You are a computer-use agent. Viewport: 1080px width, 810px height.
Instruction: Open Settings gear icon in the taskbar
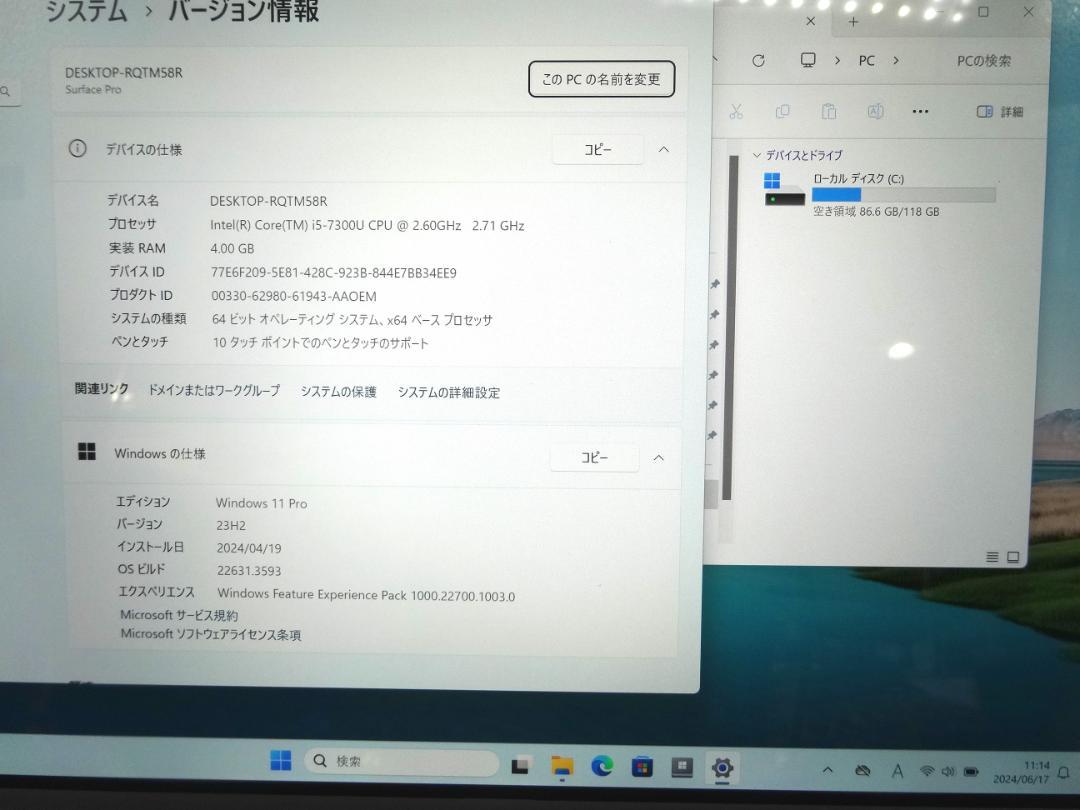coord(722,767)
